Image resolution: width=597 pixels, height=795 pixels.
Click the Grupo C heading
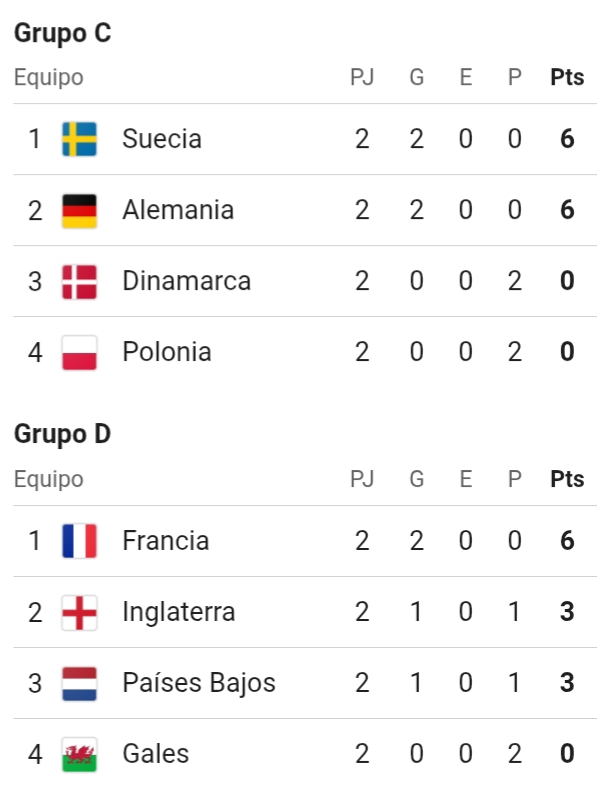[x=62, y=33]
